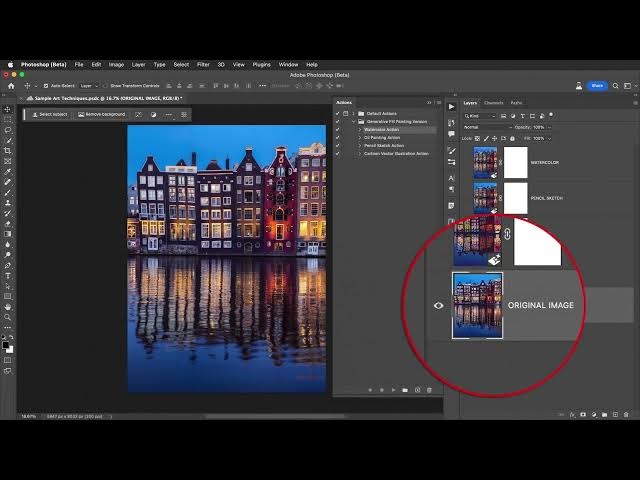Click the Home icon in options bar
Viewport: 640px width, 480px height.
[x=12, y=86]
